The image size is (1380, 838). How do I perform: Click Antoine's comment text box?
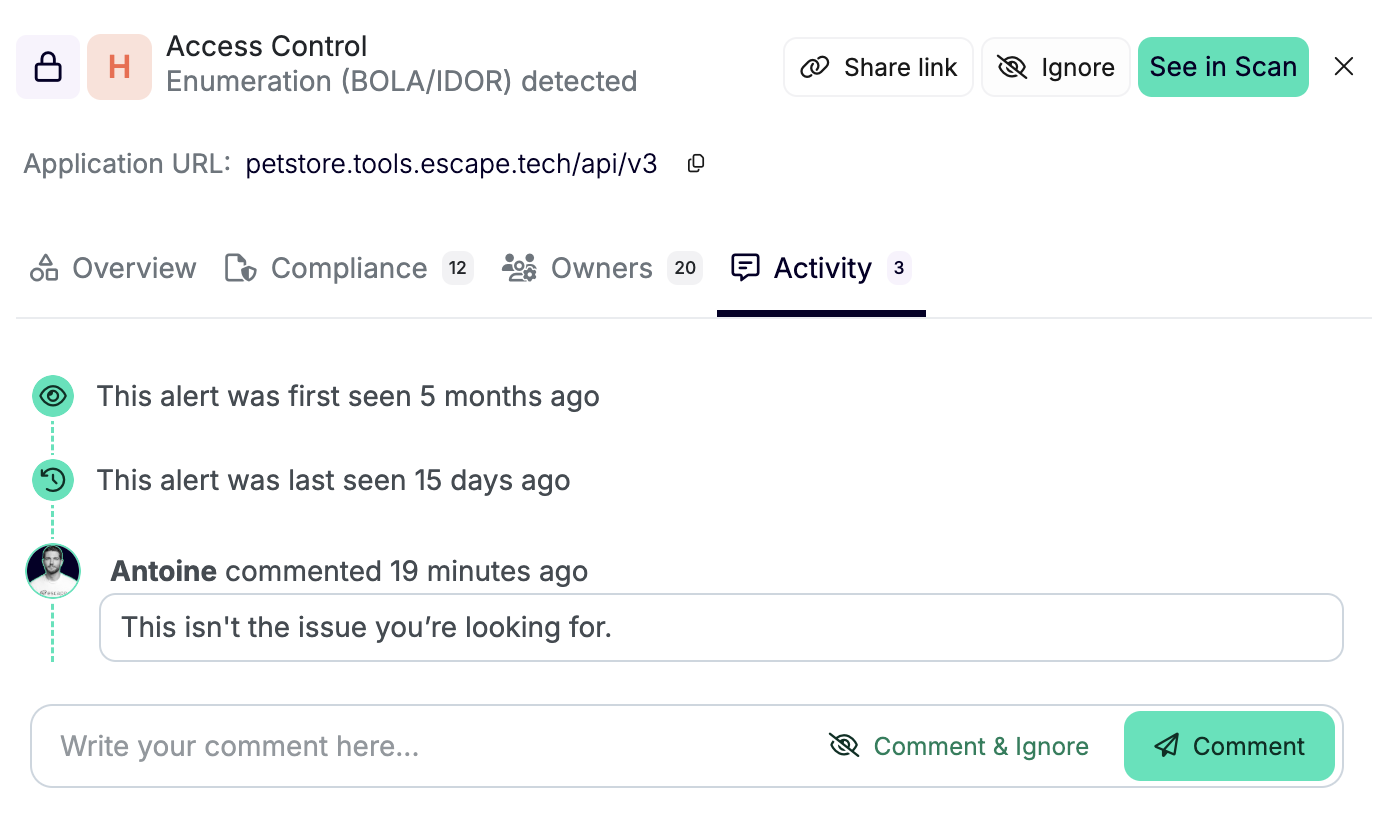click(x=720, y=628)
